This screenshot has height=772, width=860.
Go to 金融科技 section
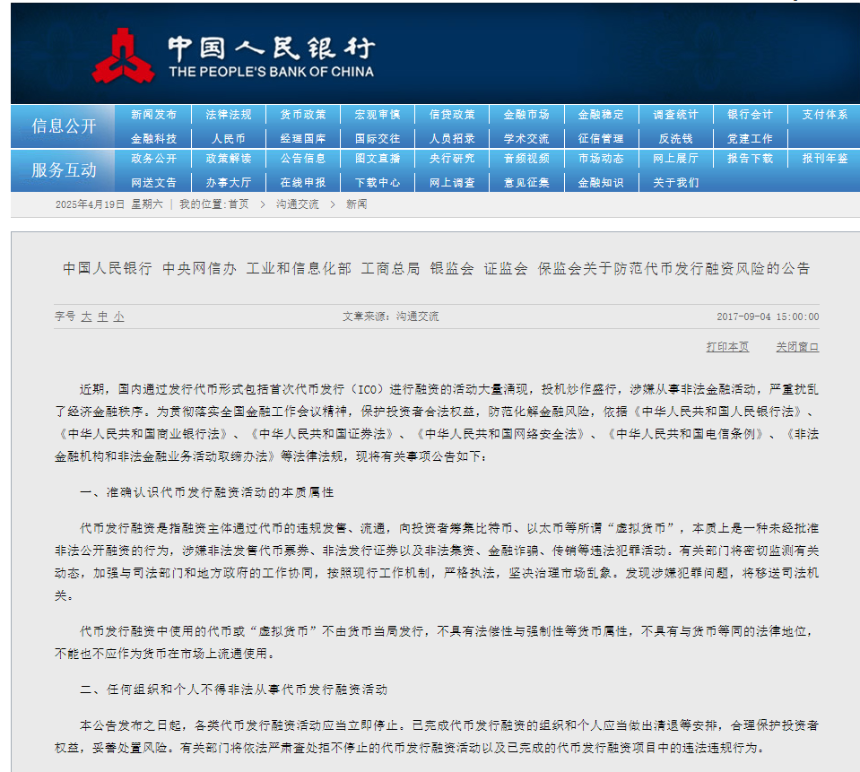point(154,139)
